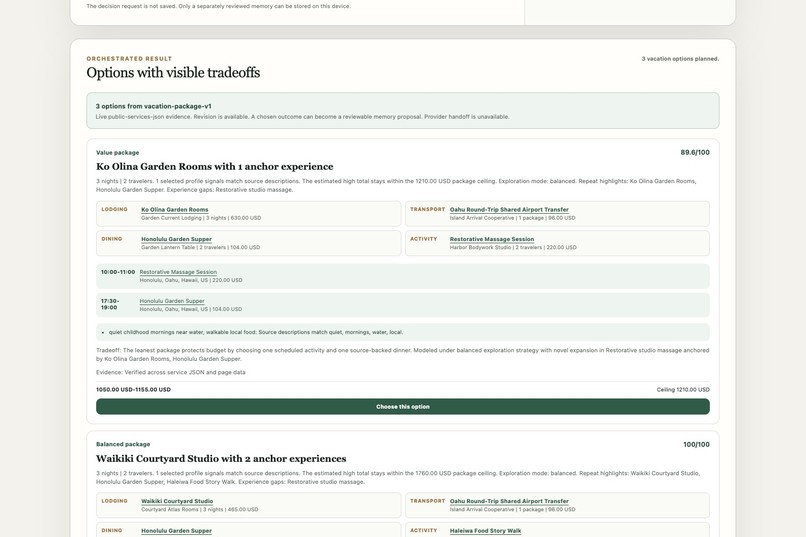Click the LODGING label in Value package
Screen dimensions: 806x537
114,209
